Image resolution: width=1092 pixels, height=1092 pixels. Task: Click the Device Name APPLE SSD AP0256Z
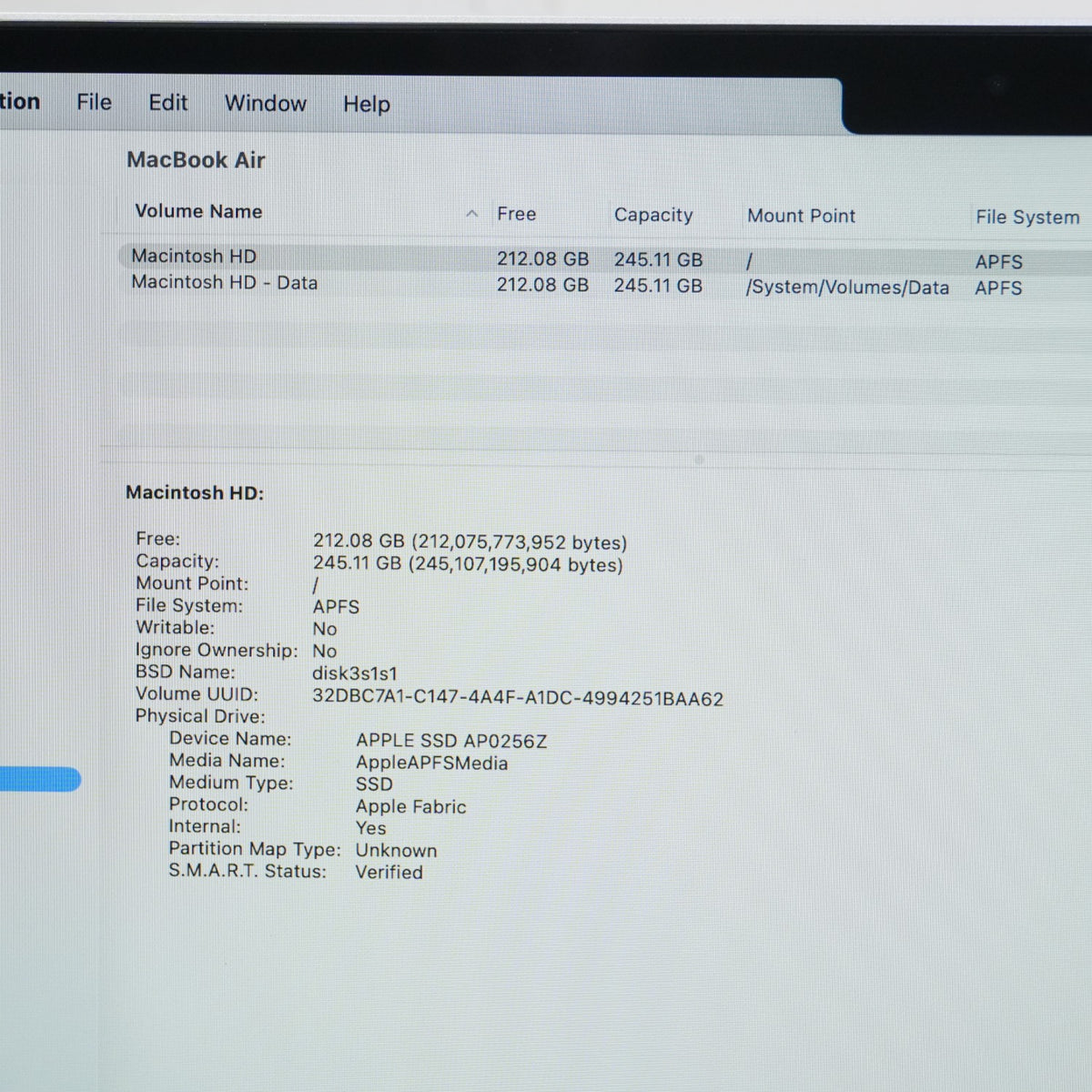click(x=451, y=741)
